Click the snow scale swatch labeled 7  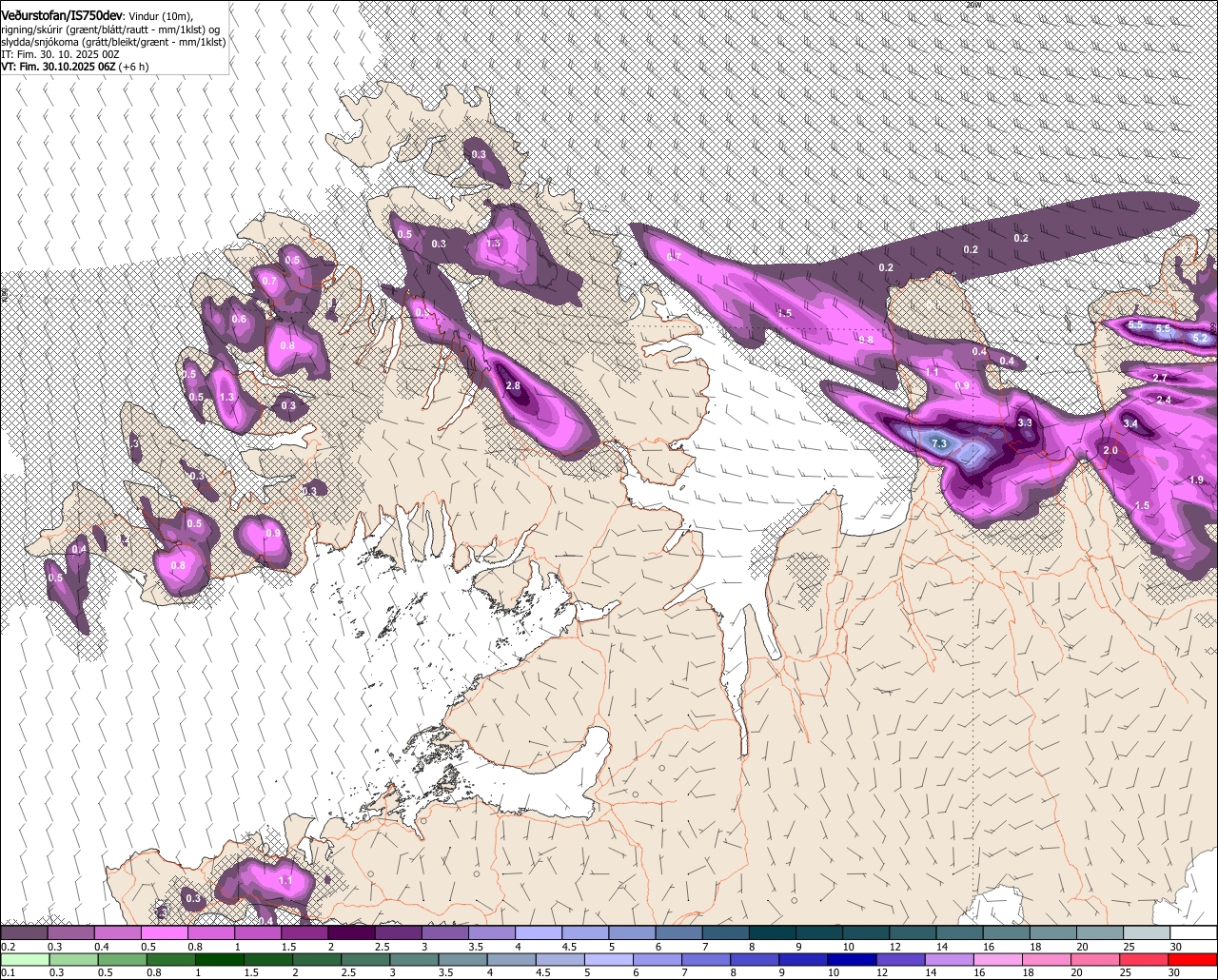click(x=726, y=933)
